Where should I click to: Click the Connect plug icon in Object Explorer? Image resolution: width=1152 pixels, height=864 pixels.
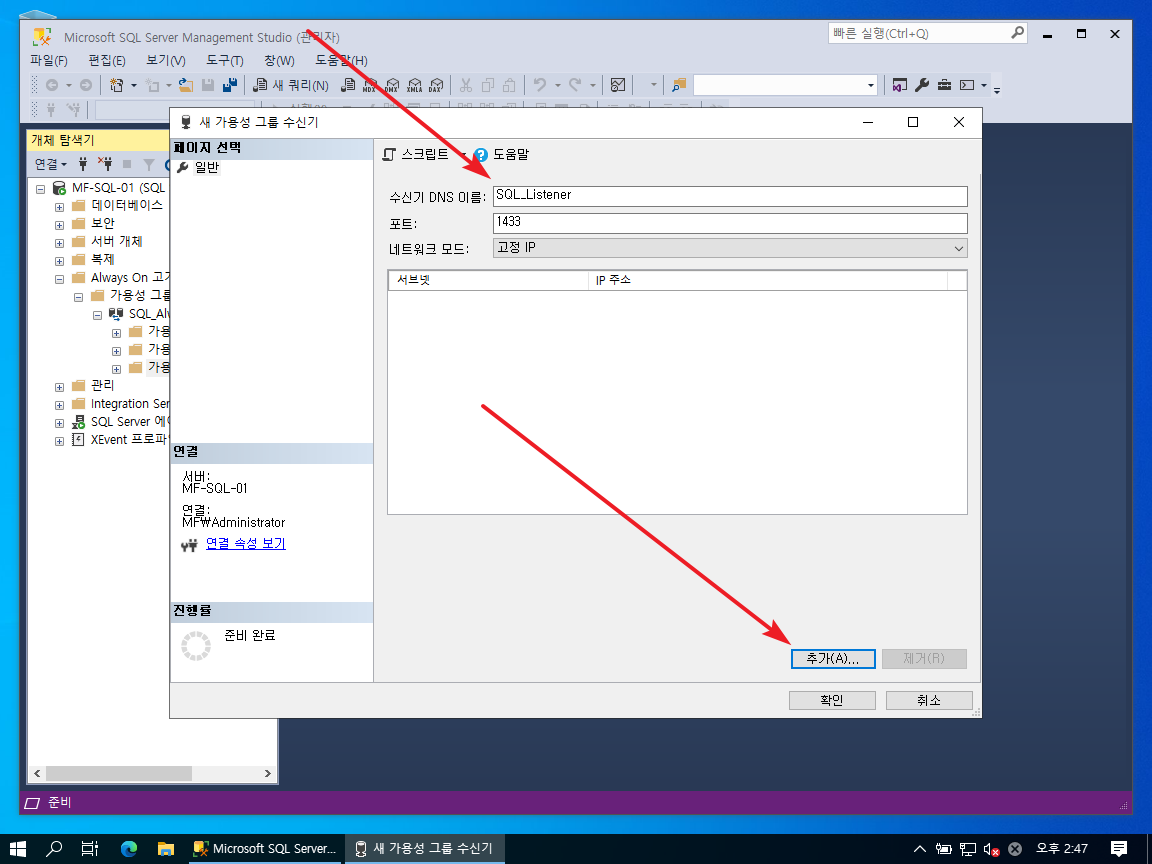(x=83, y=164)
